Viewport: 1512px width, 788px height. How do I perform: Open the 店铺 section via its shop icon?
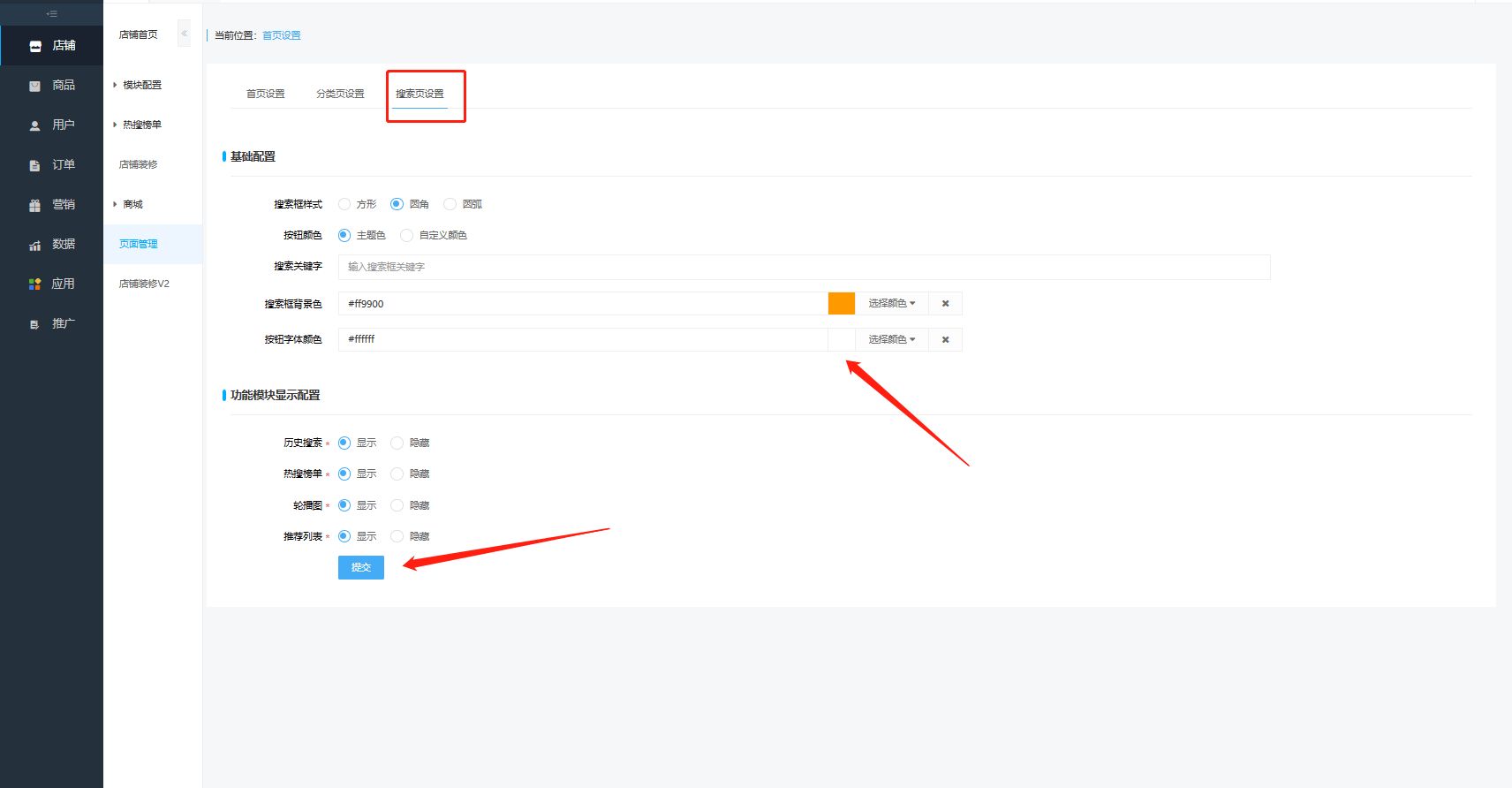(35, 46)
